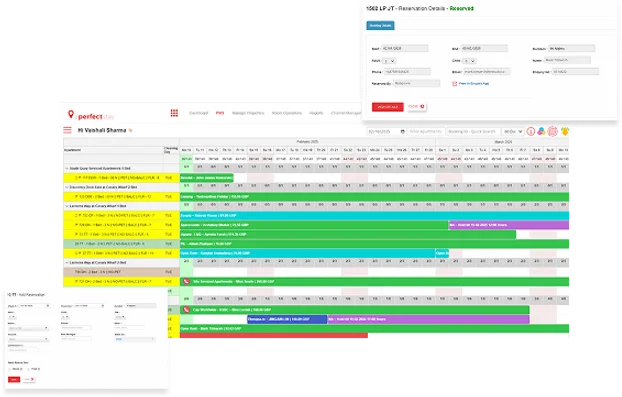
Task: Collapse the Discovery Dock East at Canary Wharf group
Action: (67, 187)
